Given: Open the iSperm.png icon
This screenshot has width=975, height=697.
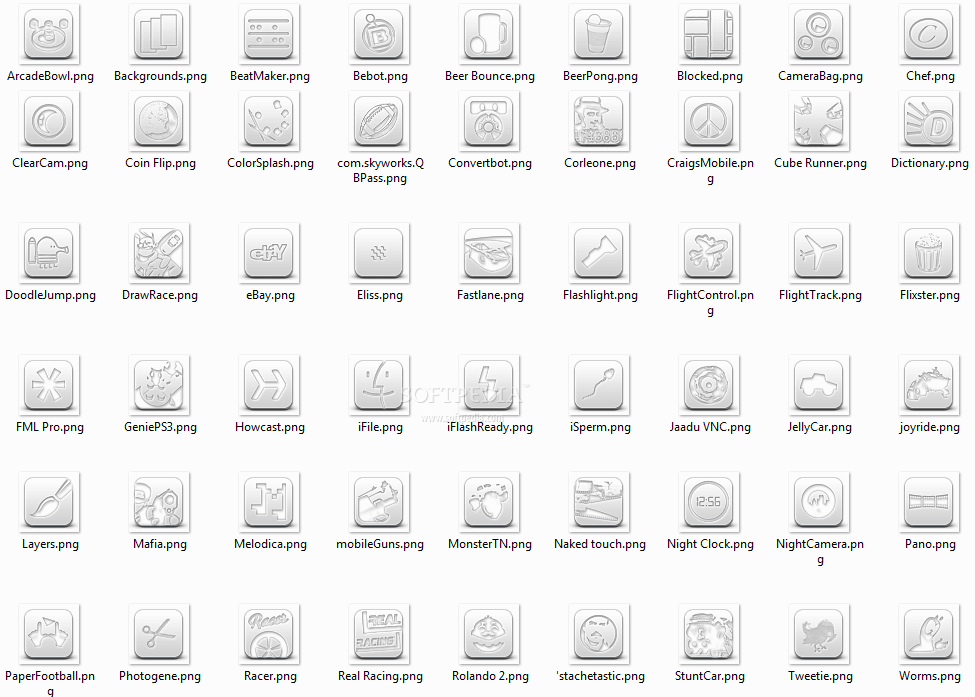Looking at the screenshot, I should [600, 385].
